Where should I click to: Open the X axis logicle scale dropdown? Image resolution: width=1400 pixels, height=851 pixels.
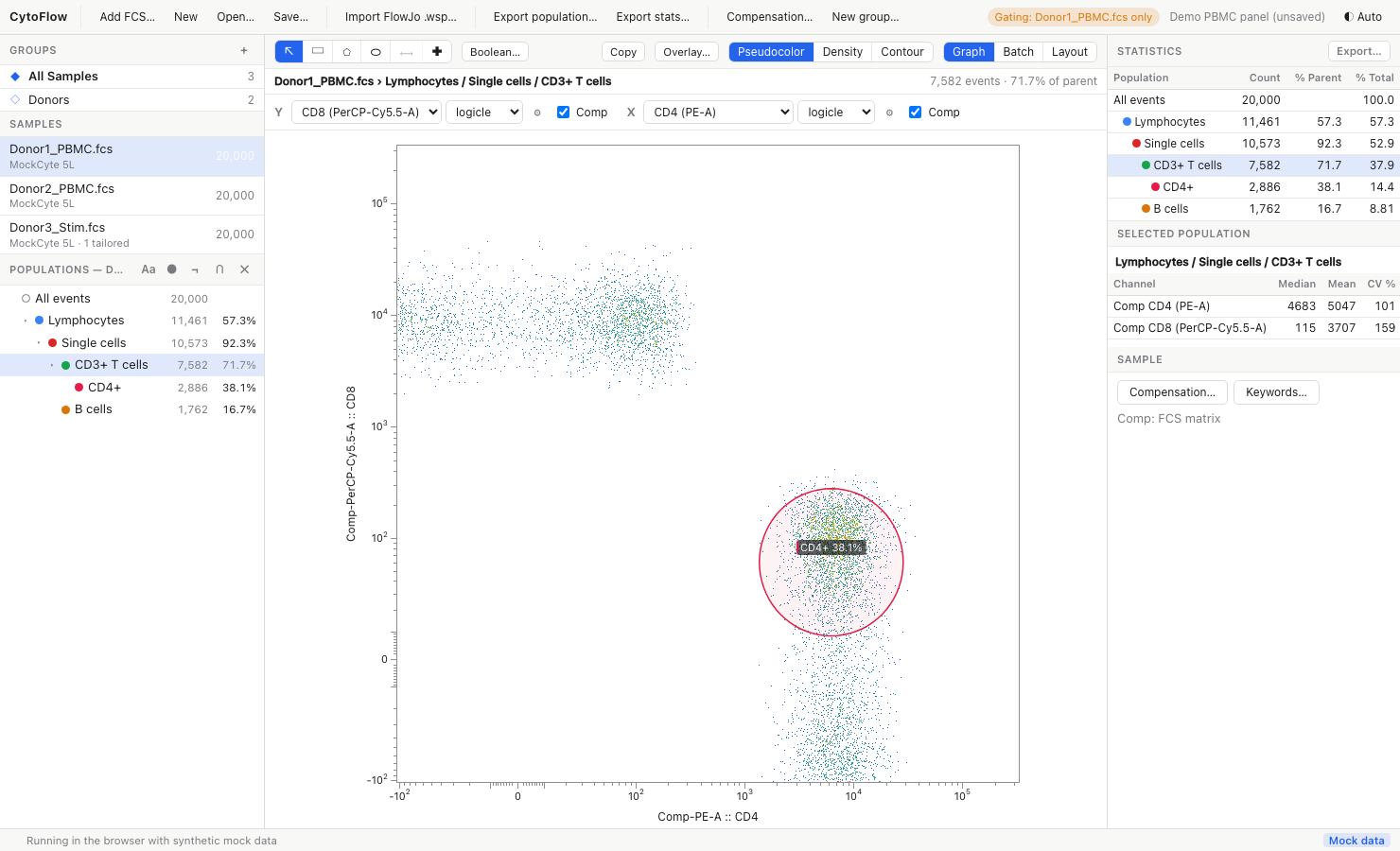[x=836, y=113]
